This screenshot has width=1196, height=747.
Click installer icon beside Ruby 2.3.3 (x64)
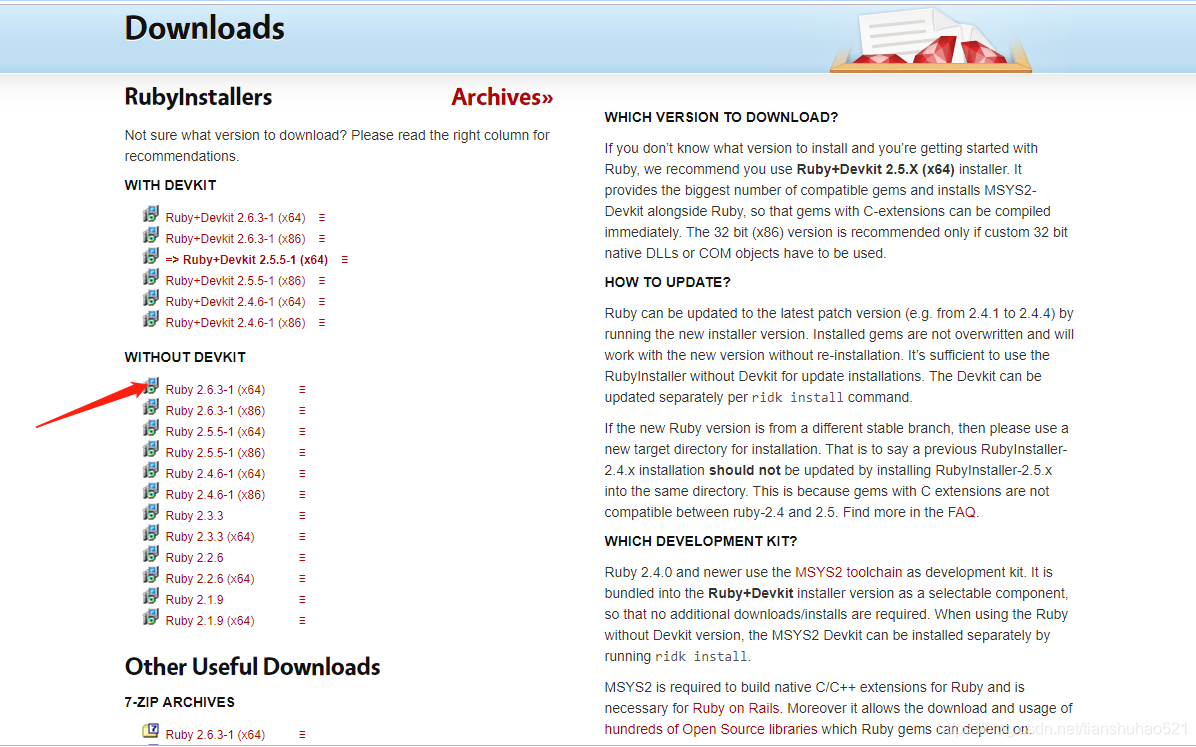[x=151, y=533]
